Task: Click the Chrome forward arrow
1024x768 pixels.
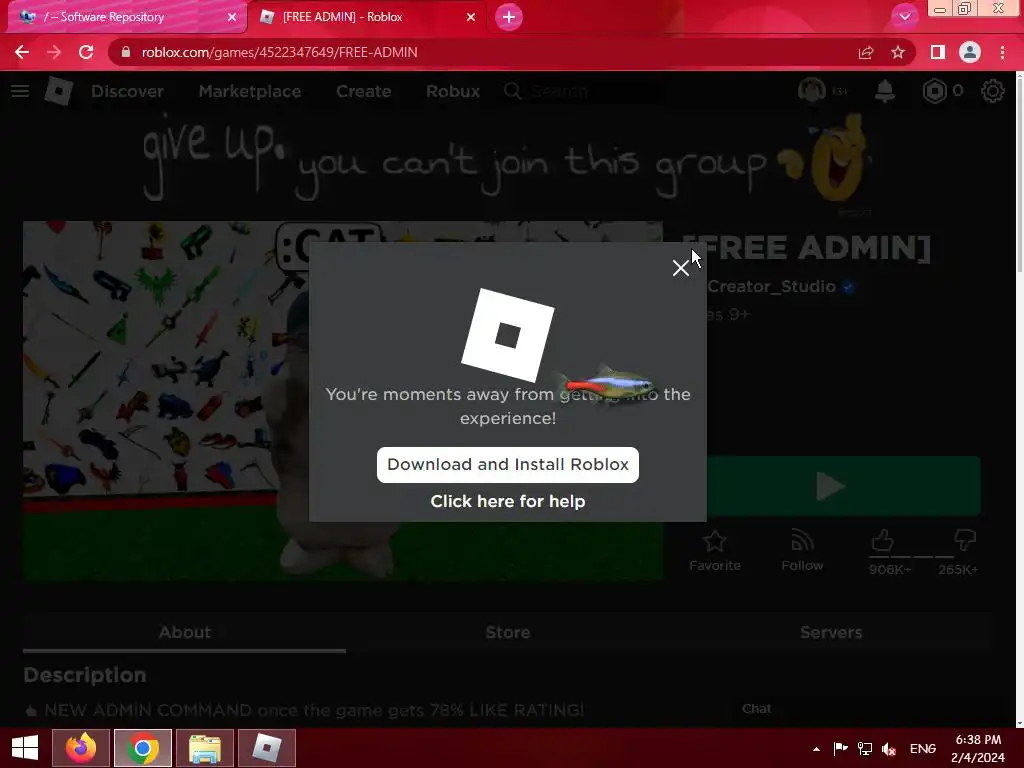Action: [54, 52]
